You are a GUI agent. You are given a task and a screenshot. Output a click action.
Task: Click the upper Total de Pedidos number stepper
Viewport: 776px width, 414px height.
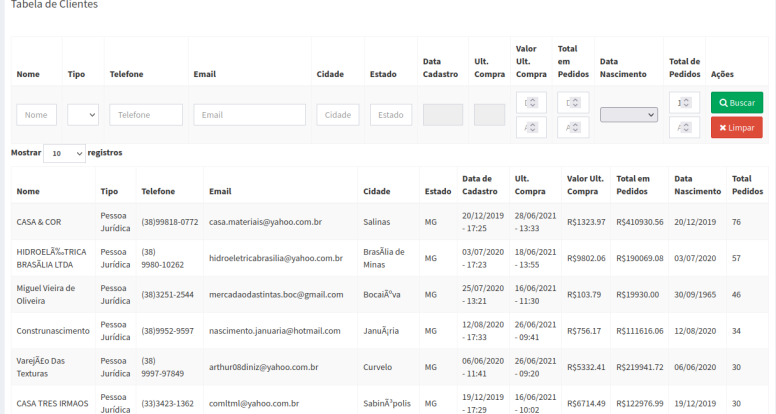pyautogui.click(x=684, y=102)
